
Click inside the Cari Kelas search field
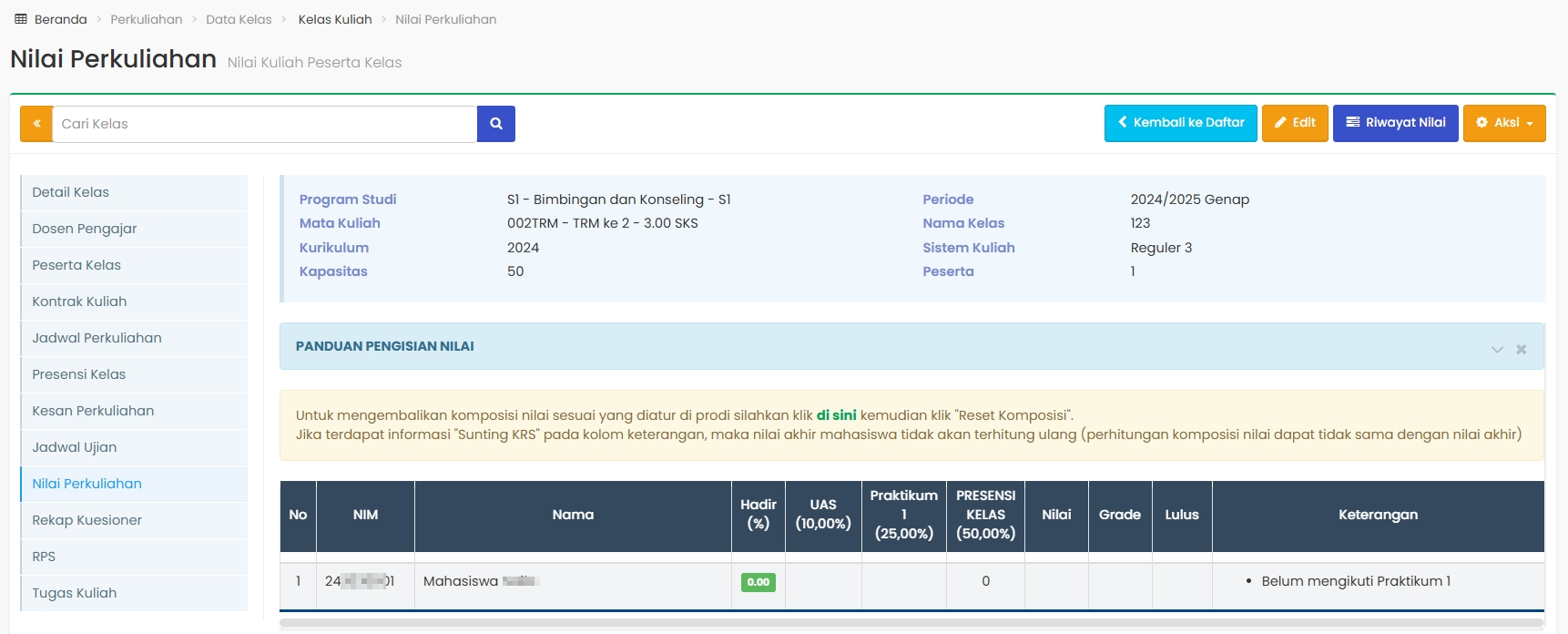(x=264, y=124)
